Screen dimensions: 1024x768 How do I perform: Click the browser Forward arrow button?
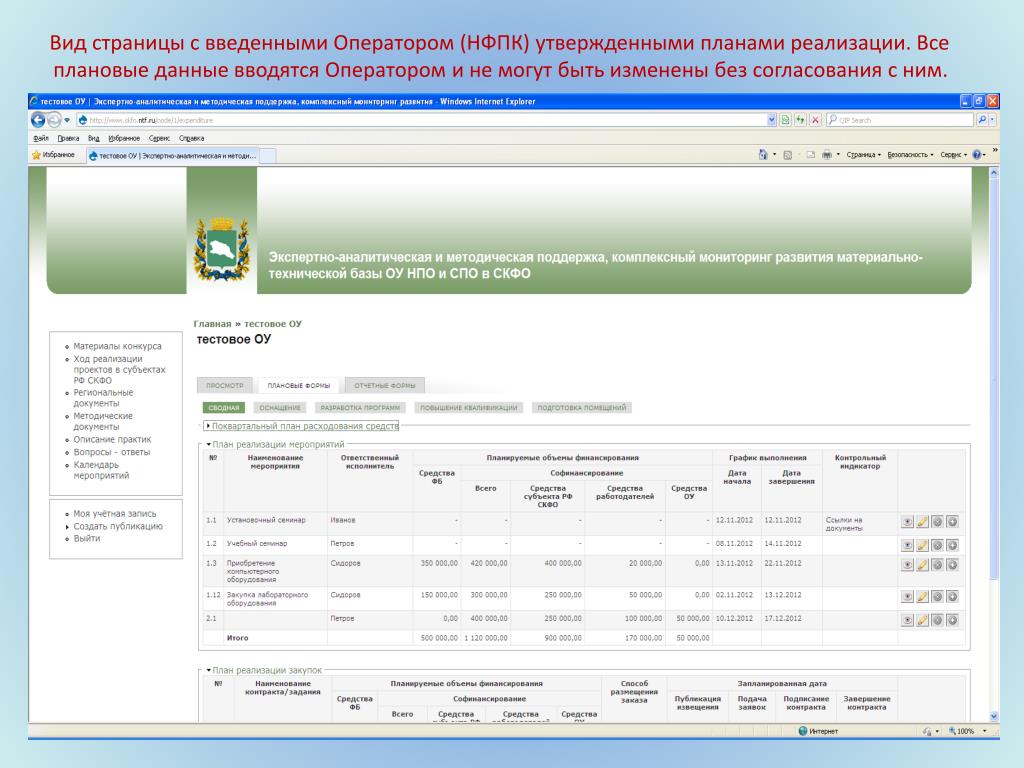(x=54, y=120)
